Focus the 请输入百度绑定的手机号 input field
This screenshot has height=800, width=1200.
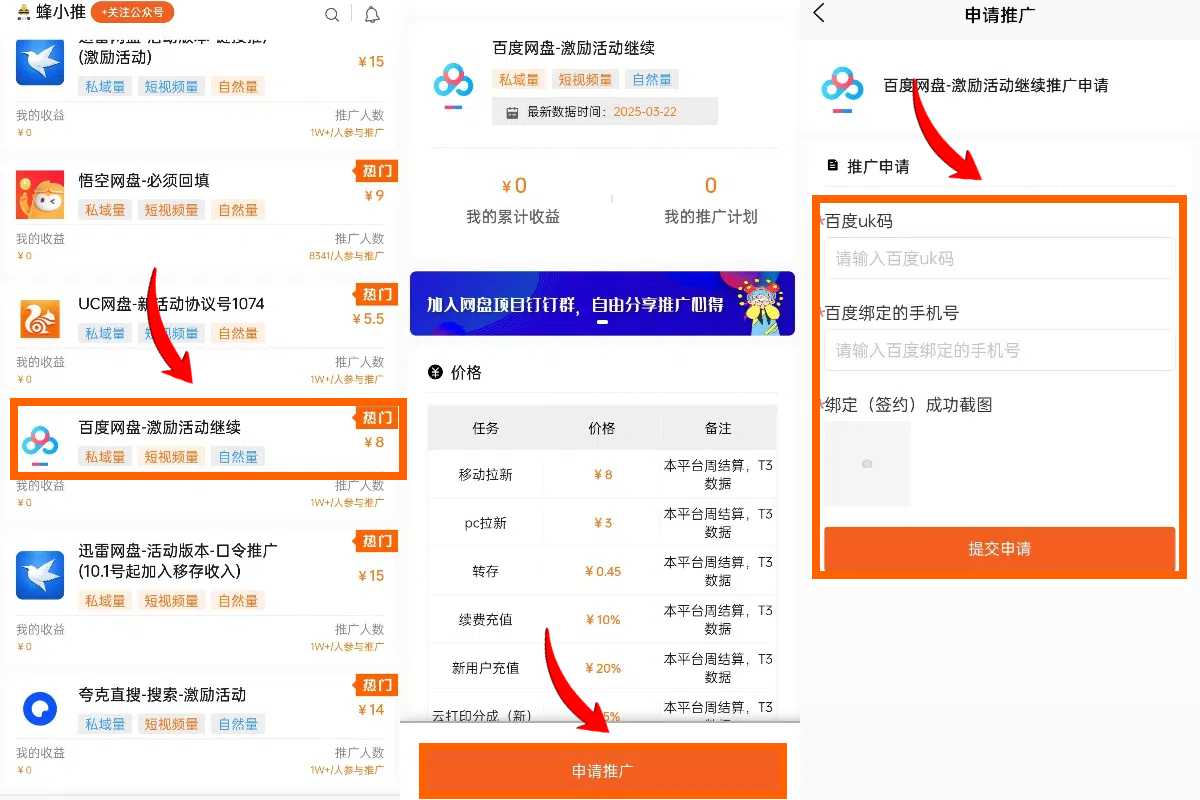point(999,350)
